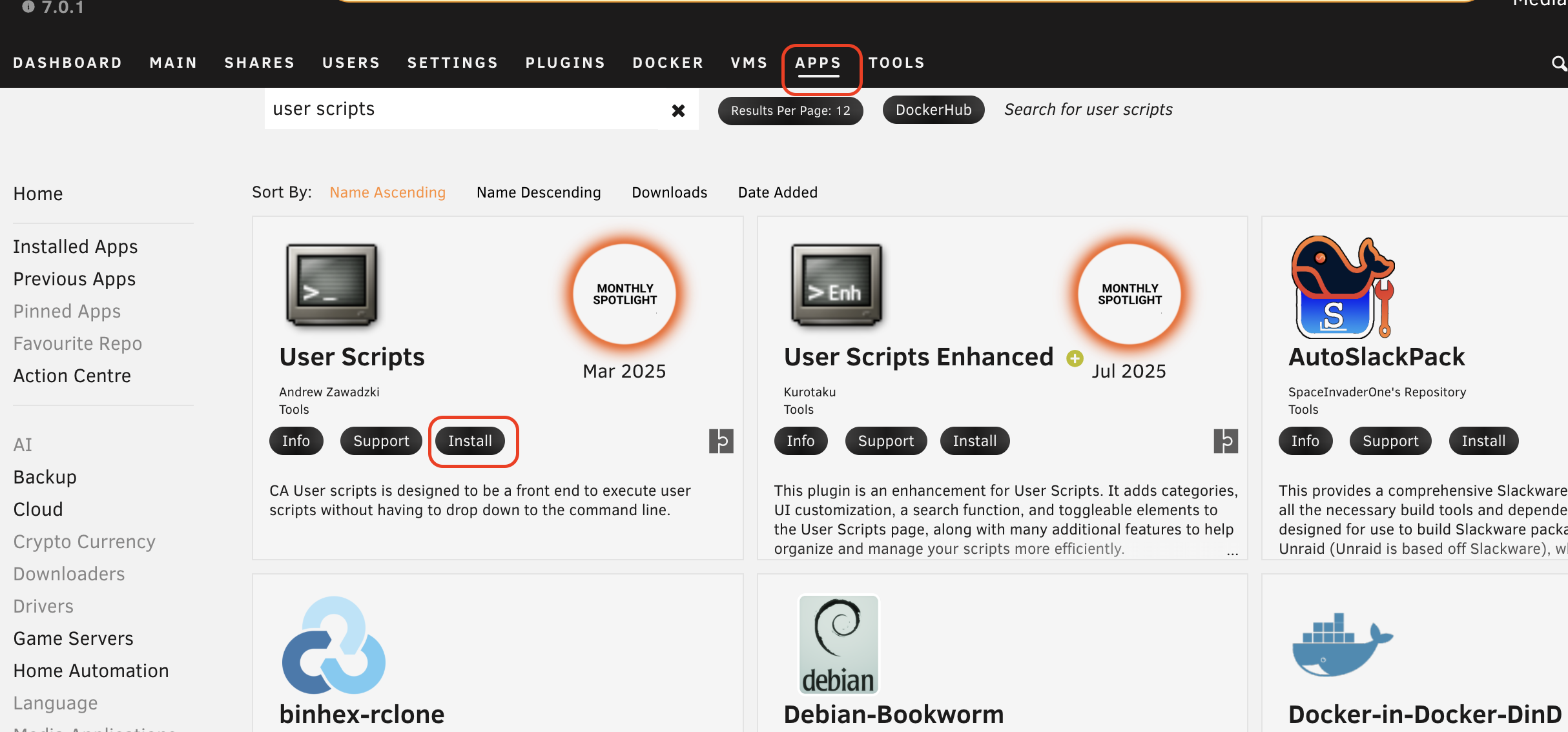
Task: Open Info for User Scripts Enhanced
Action: click(x=801, y=441)
